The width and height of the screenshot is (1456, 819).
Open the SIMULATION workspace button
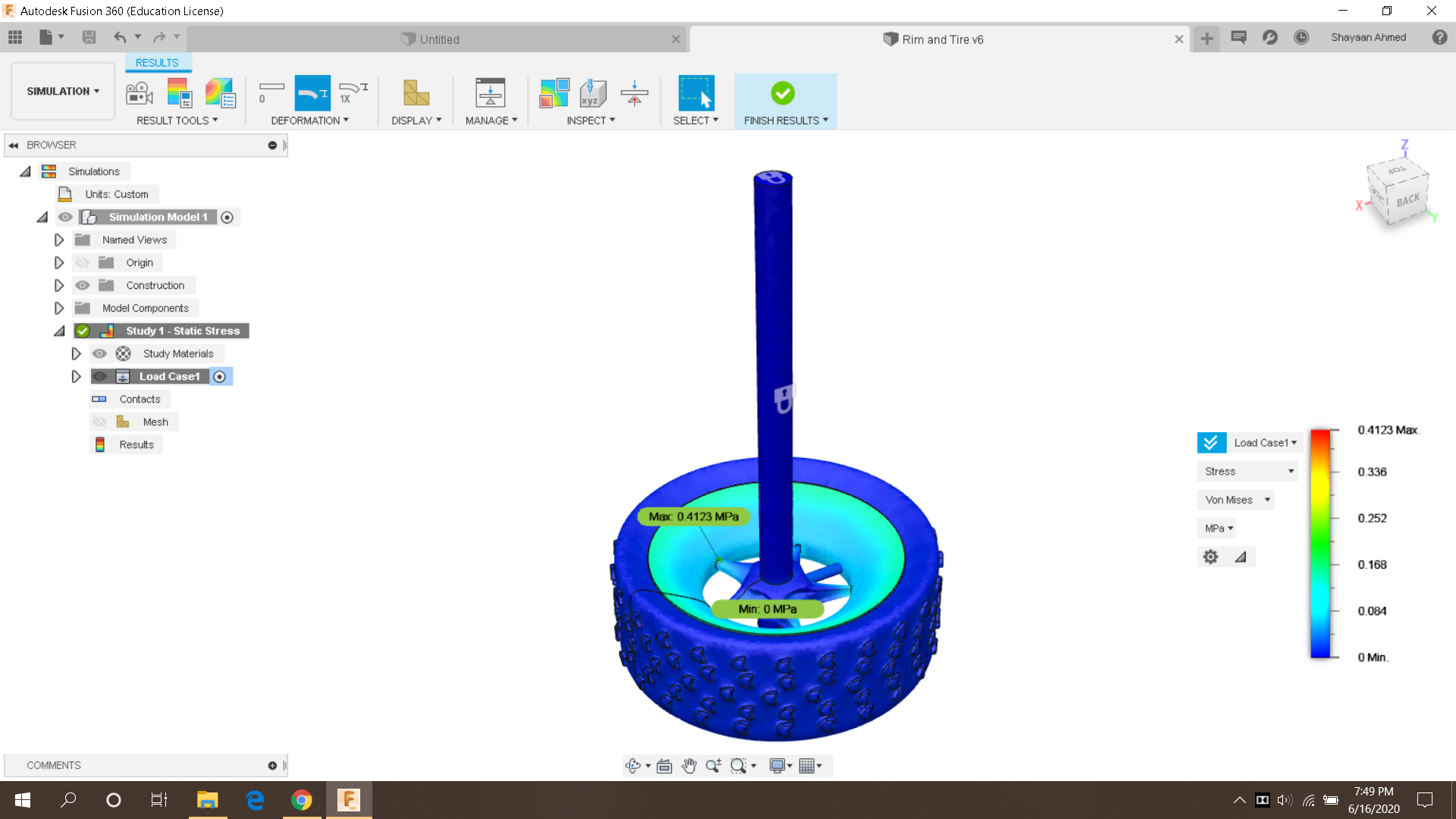pyautogui.click(x=63, y=91)
